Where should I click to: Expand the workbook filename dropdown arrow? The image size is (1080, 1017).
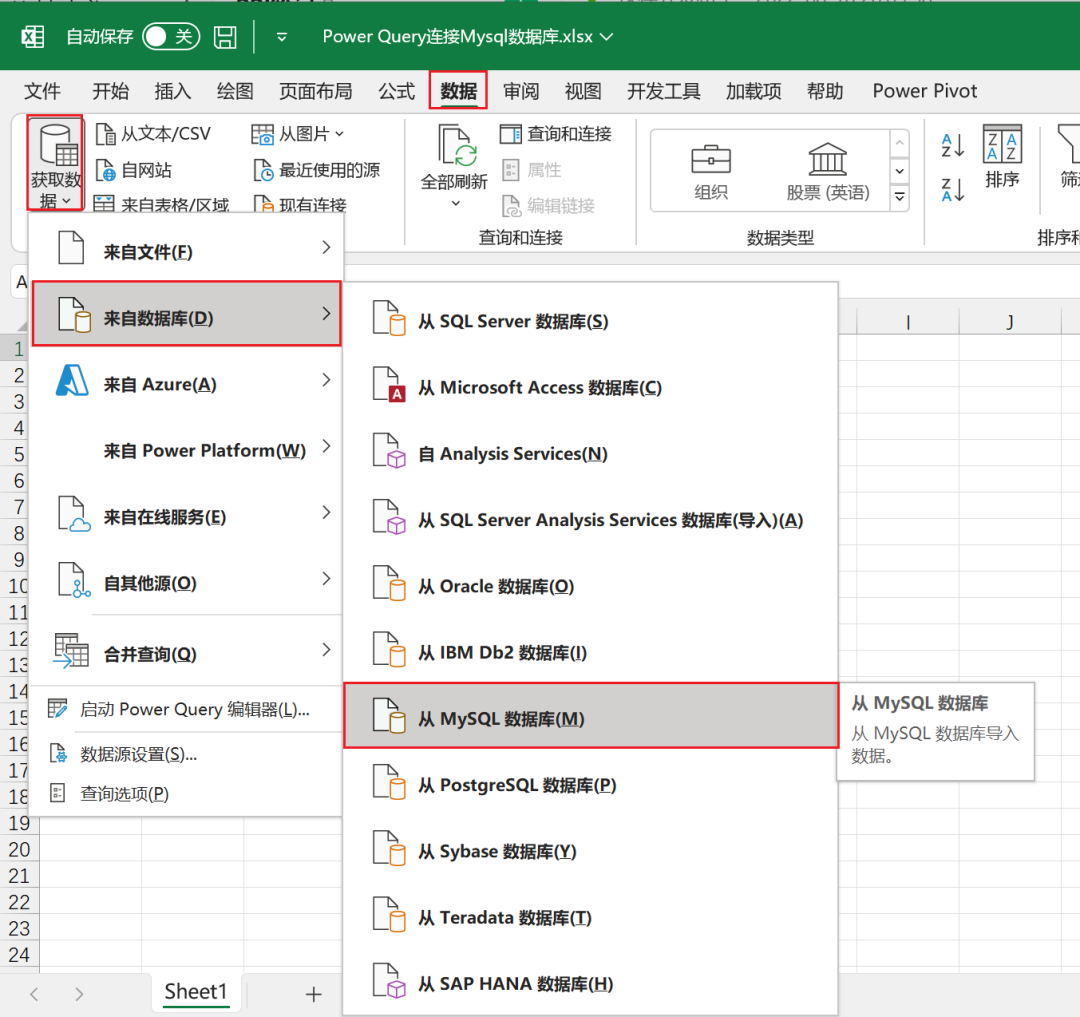pyautogui.click(x=606, y=36)
